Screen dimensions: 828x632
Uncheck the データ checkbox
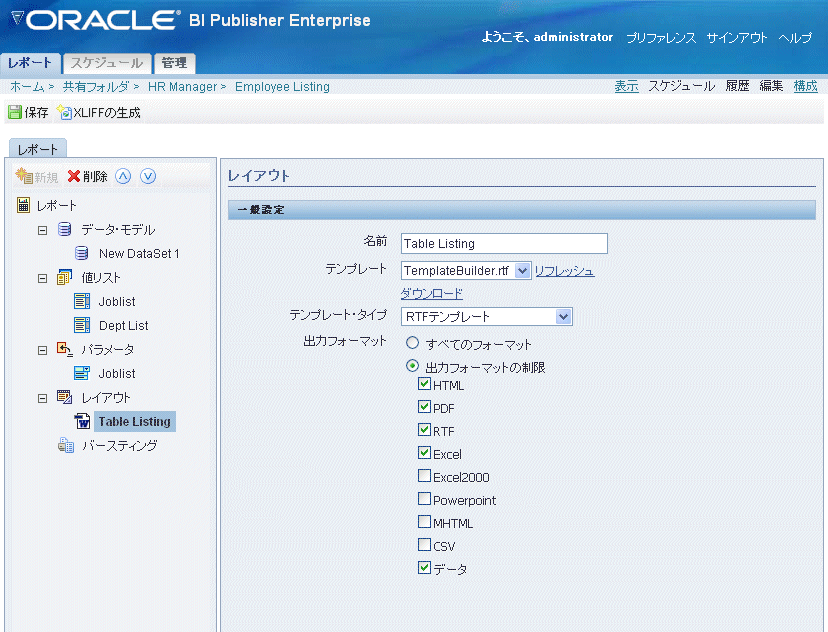pyautogui.click(x=424, y=568)
